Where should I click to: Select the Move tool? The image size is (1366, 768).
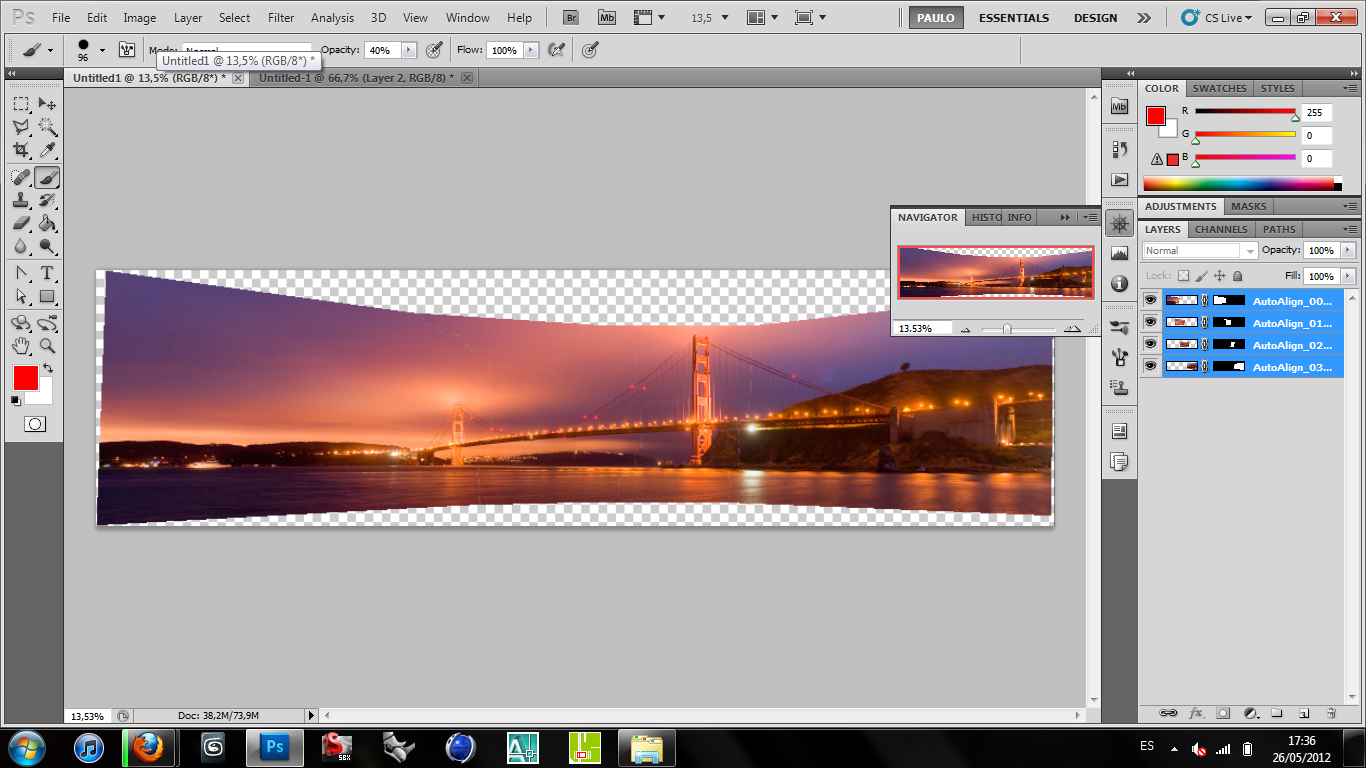(47, 104)
